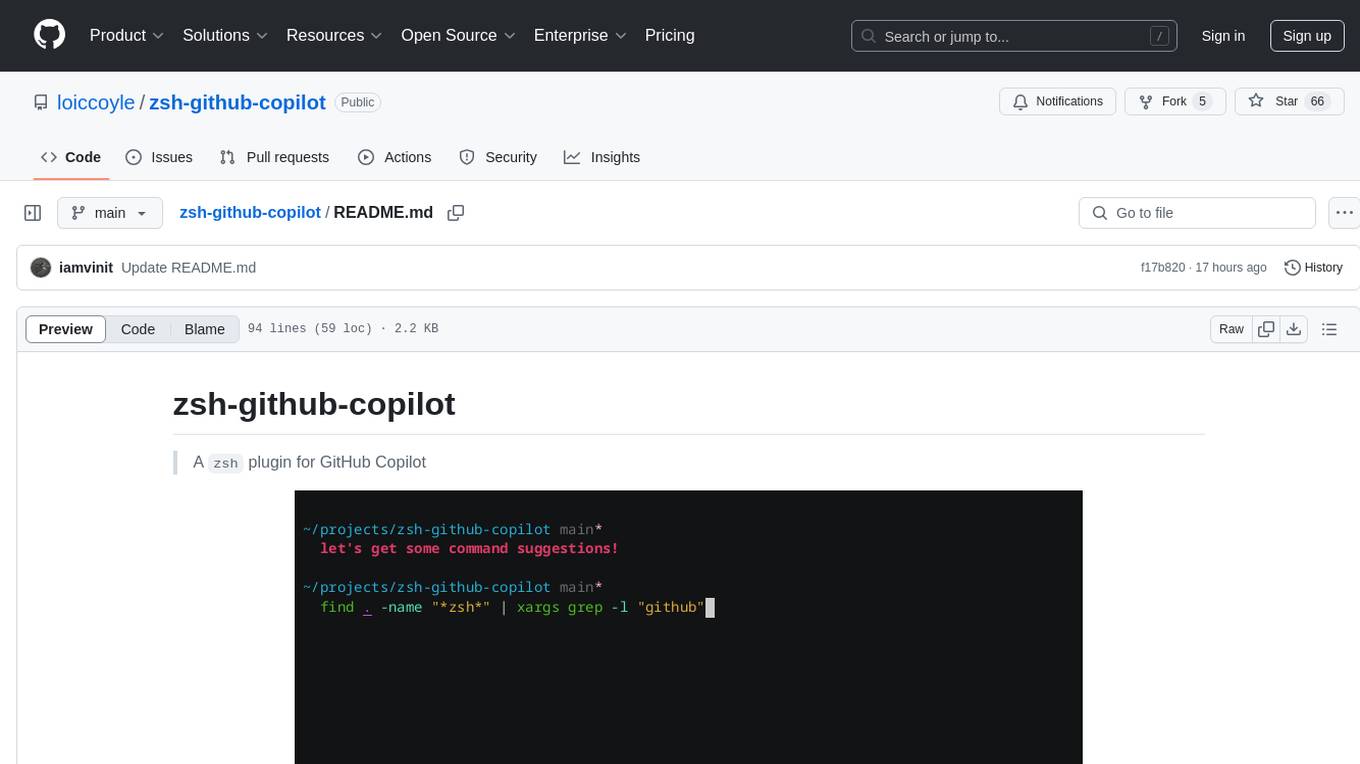The height and width of the screenshot is (764, 1360).
Task: Open the star count 66
Action: 1317,101
